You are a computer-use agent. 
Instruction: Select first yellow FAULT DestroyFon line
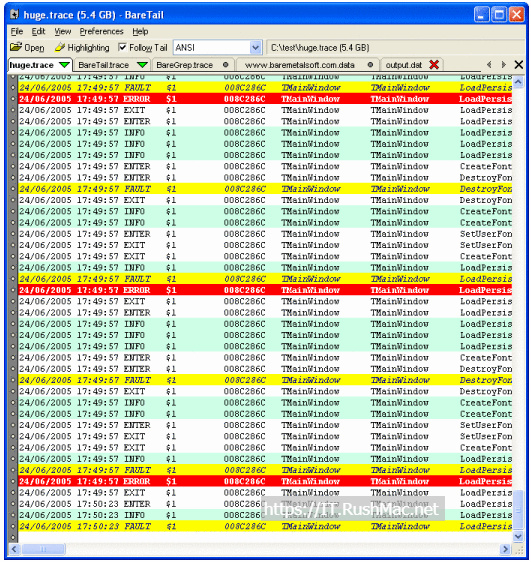pos(265,189)
